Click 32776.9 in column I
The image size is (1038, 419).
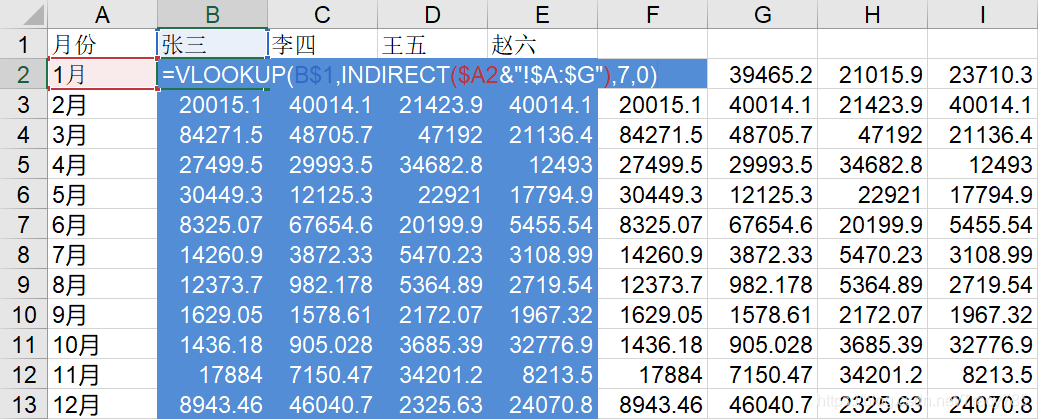pos(982,344)
